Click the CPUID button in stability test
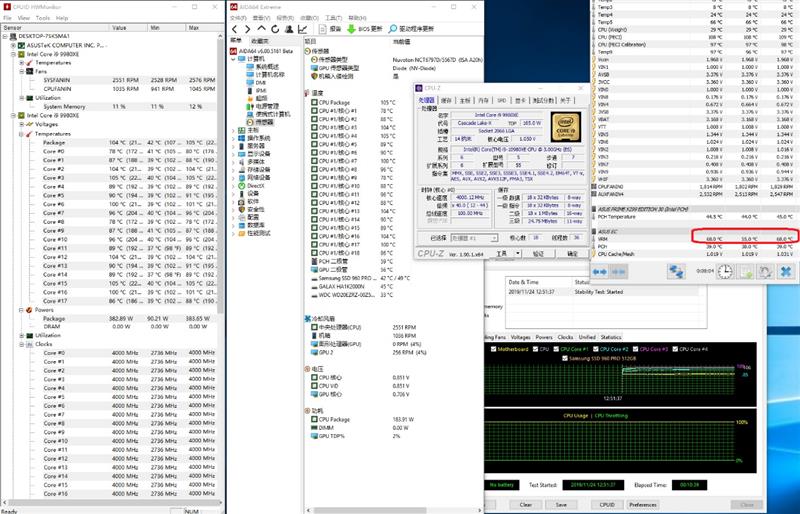Screen dimensions: 800x514 tap(607, 505)
